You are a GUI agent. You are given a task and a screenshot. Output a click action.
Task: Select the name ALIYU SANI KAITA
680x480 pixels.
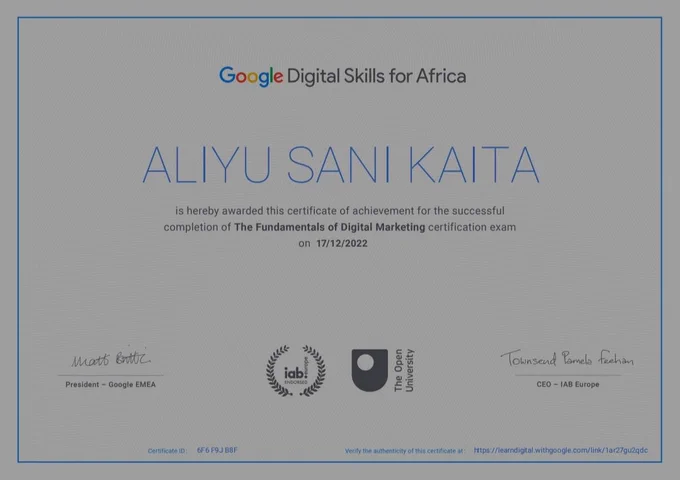[341, 165]
